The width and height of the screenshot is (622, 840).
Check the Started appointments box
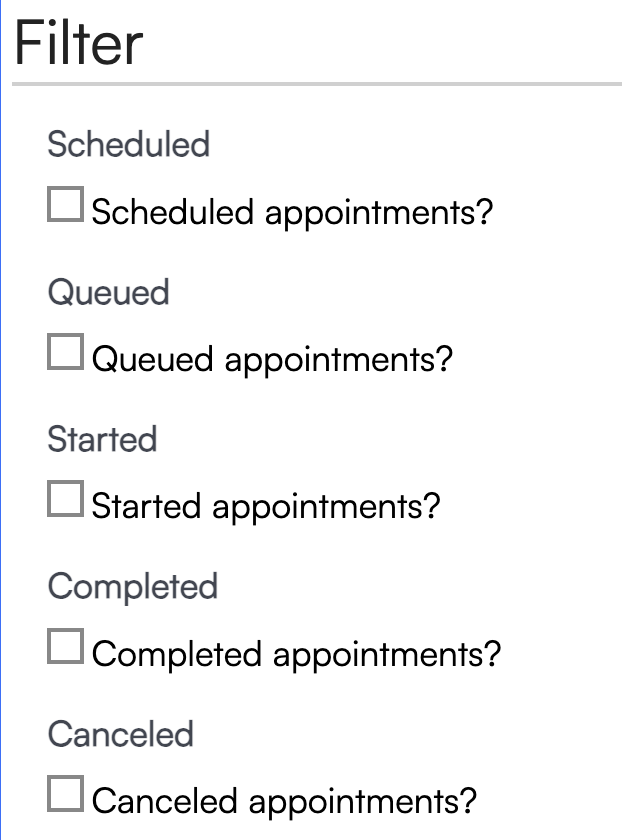coord(65,500)
